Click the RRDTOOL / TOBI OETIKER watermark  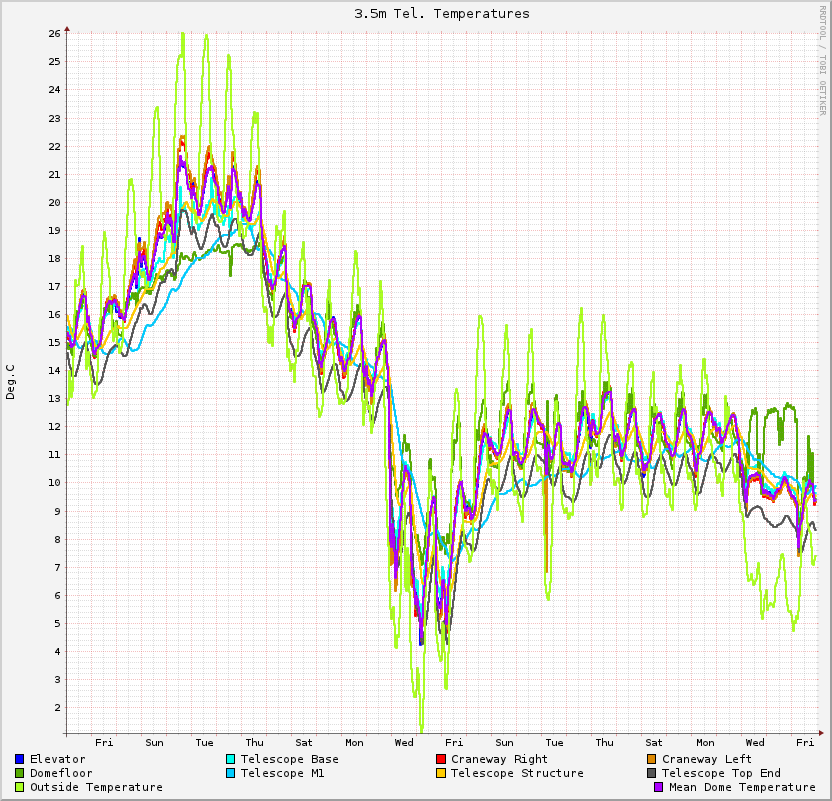tap(823, 60)
